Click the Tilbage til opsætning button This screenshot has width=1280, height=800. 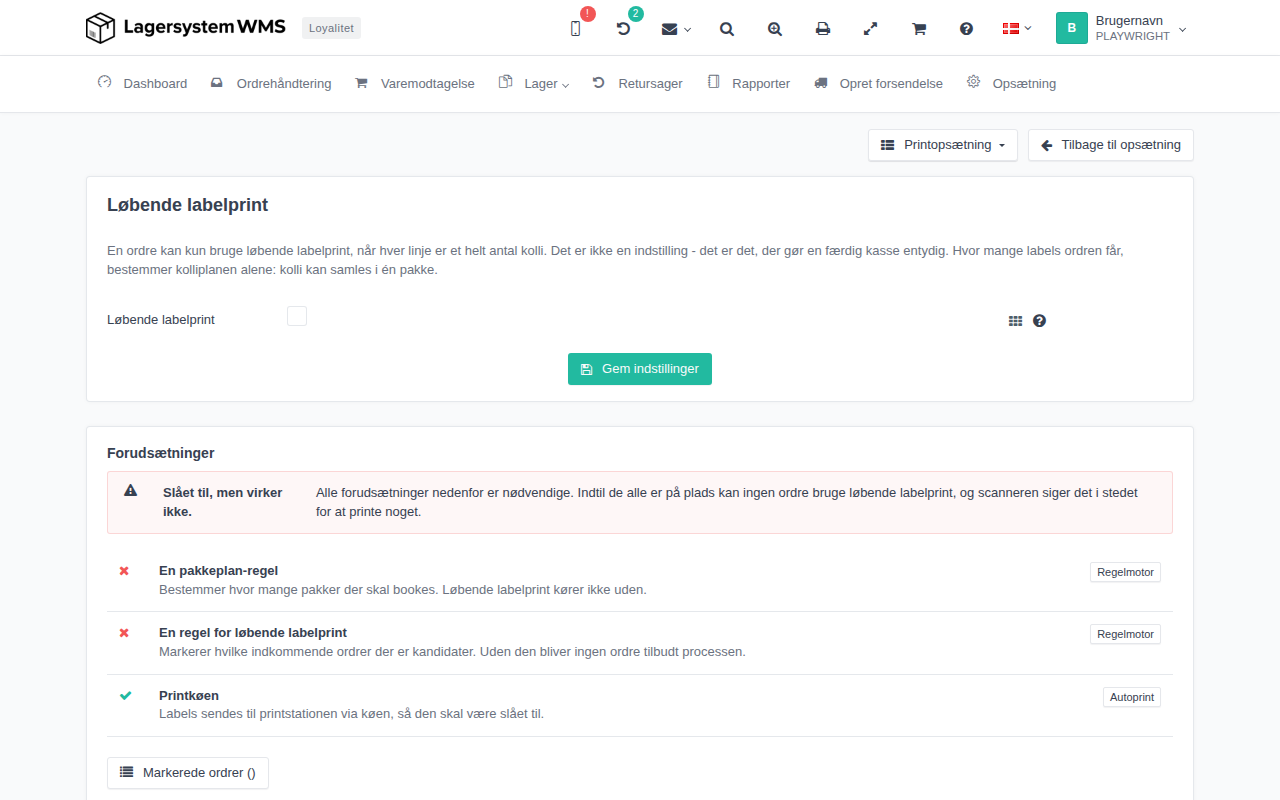point(1111,145)
